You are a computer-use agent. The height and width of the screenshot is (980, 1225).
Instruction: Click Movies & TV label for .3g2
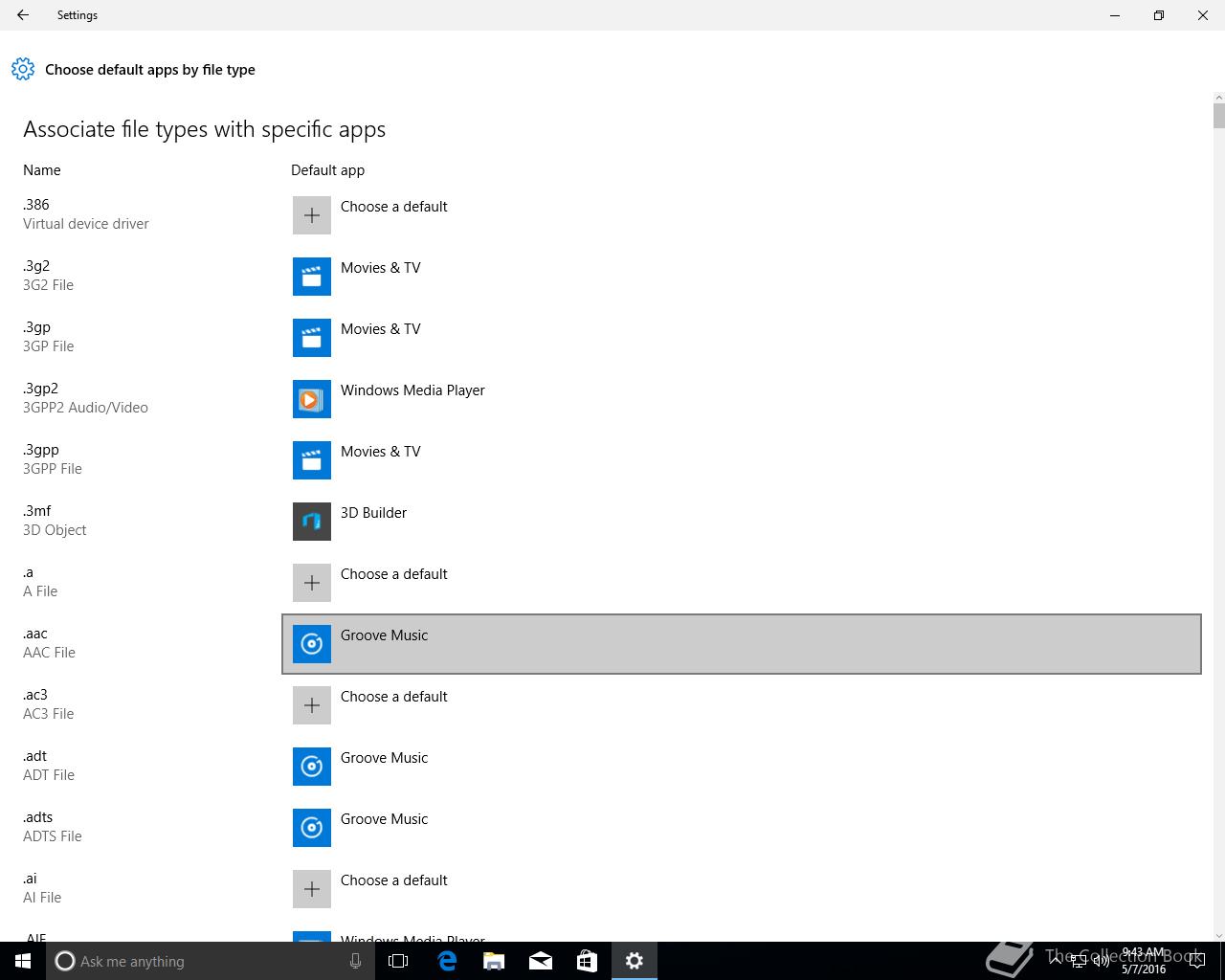(x=381, y=268)
